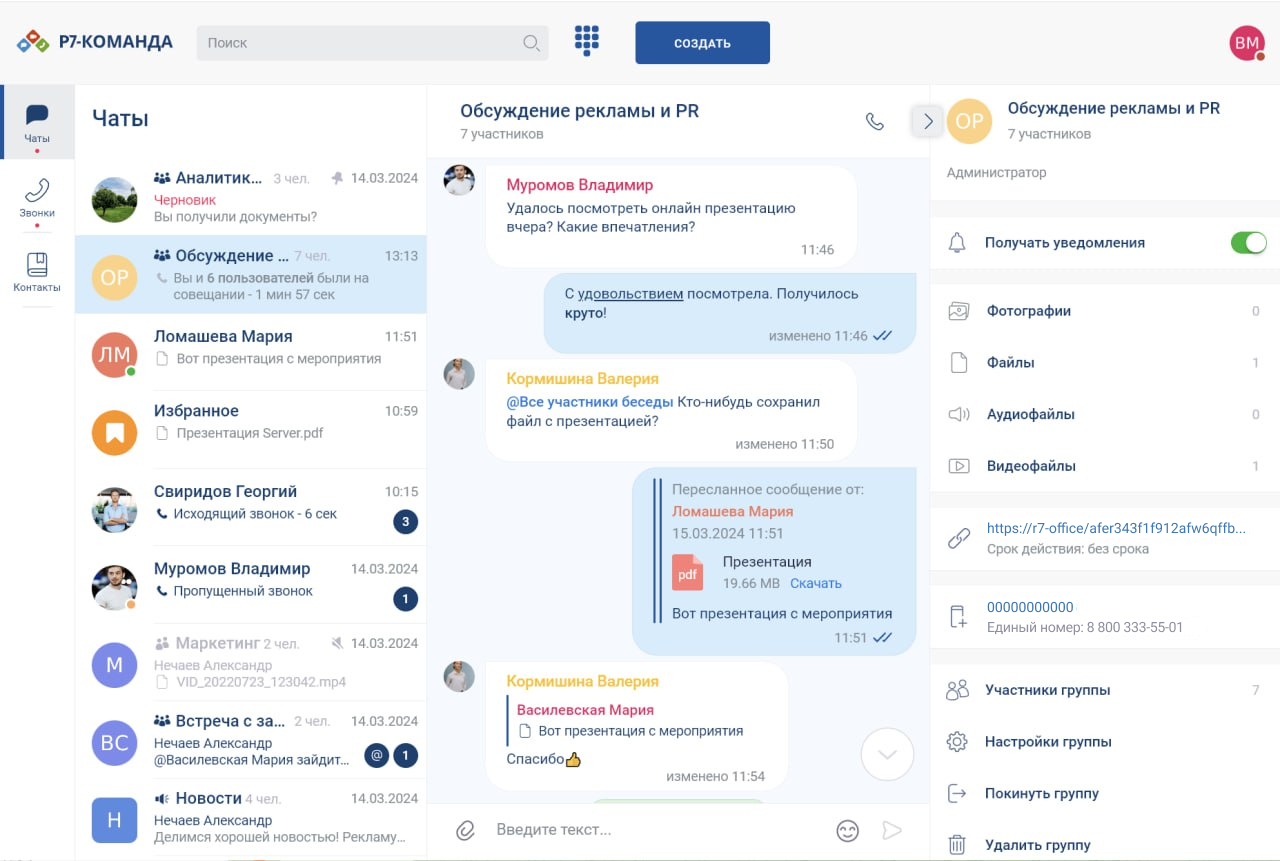Toggle Получать уведомления switch
Image resolution: width=1280 pixels, height=861 pixels.
1248,242
